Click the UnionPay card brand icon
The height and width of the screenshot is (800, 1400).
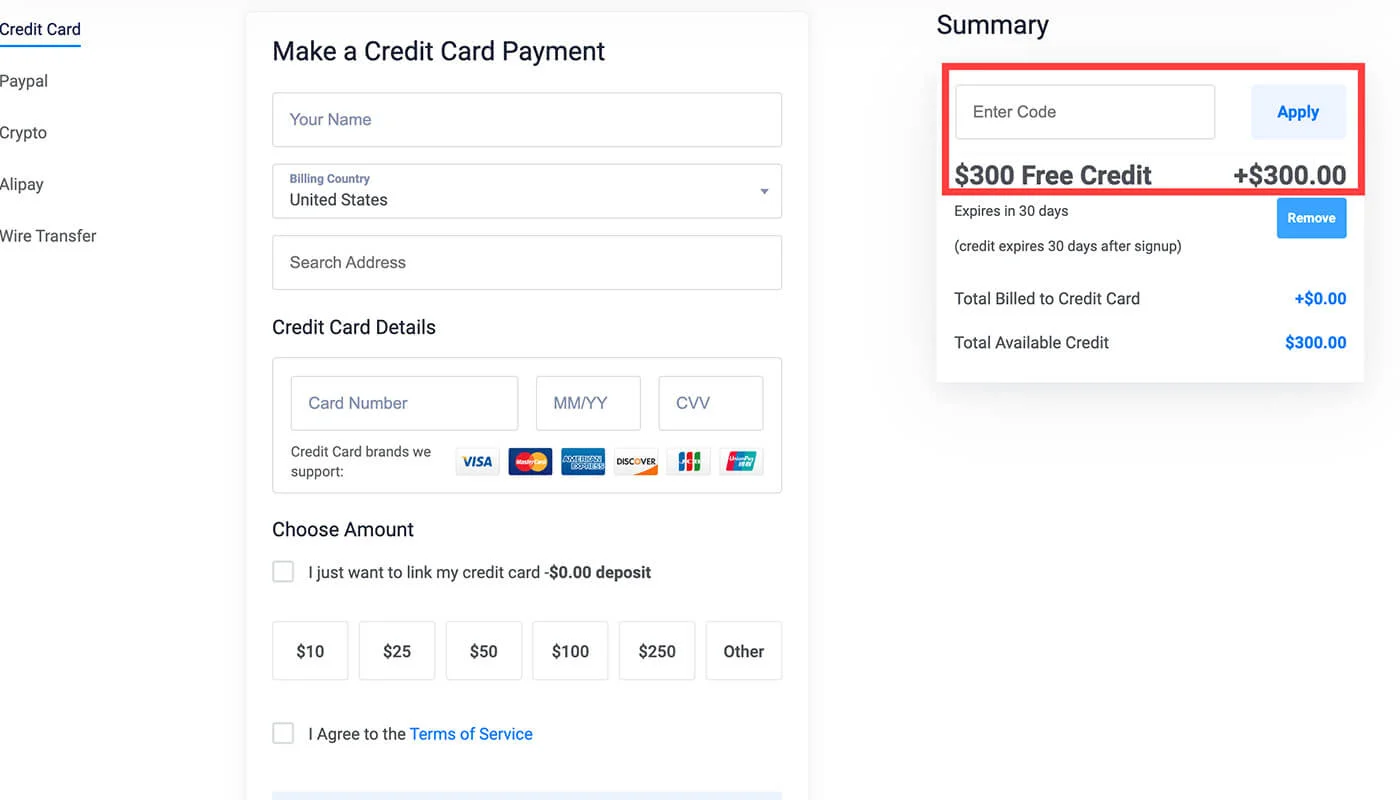pos(741,461)
